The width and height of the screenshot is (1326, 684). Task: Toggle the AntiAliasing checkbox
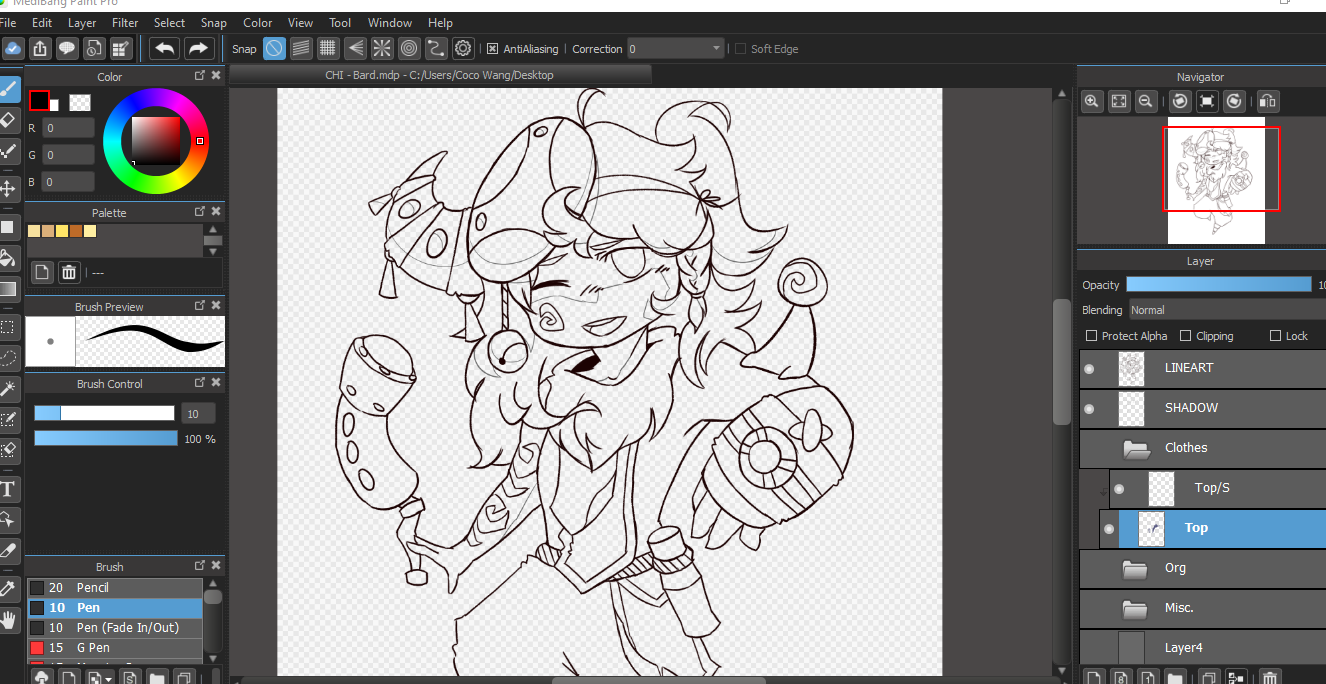493,49
